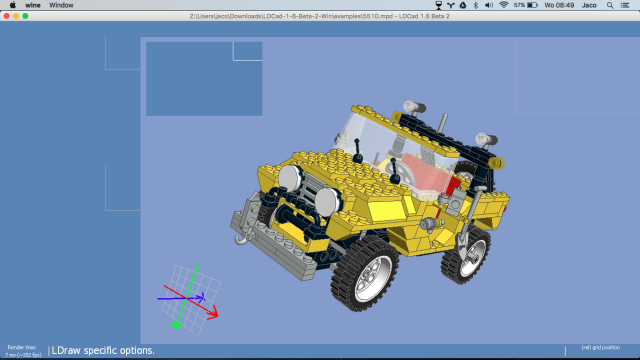The image size is (640, 360).
Task: Open the Jaco user menu
Action: 589,5
